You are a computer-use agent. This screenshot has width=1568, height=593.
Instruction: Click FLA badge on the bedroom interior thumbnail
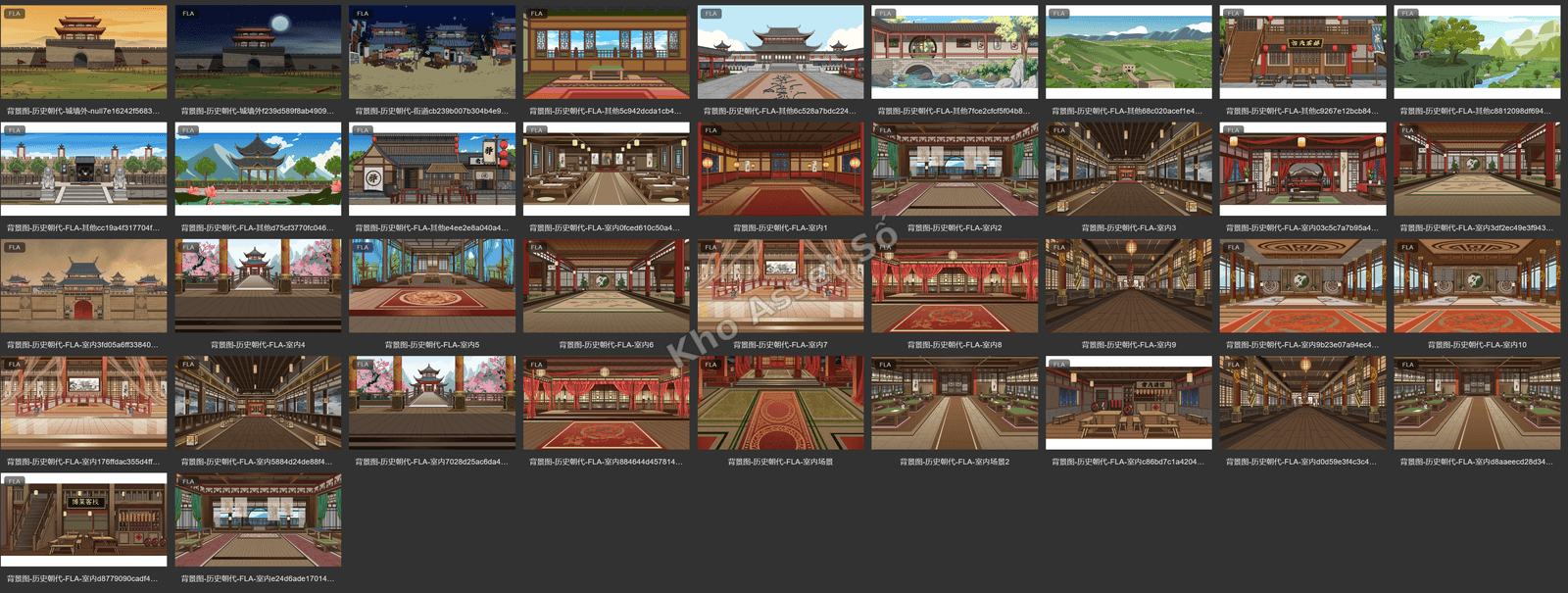coord(1234,130)
